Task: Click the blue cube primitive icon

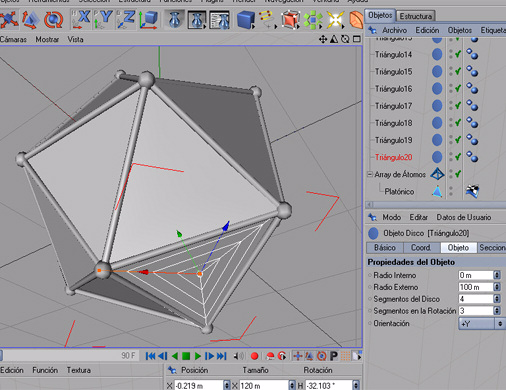Action: point(246,19)
